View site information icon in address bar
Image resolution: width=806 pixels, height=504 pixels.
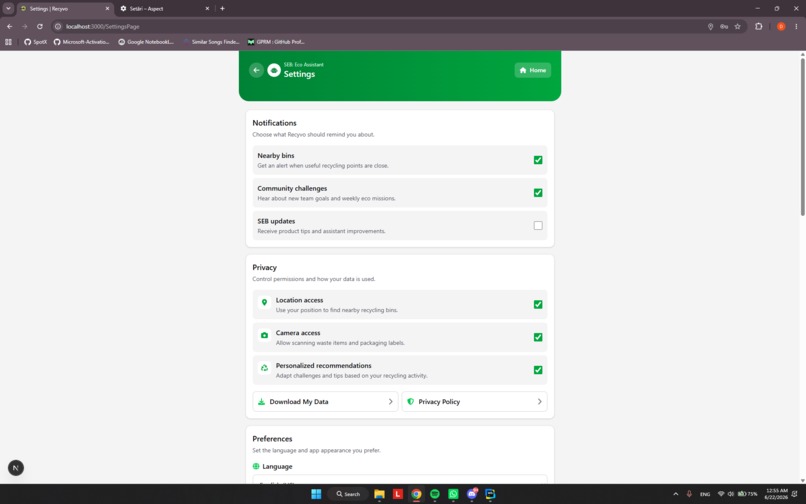pos(58,26)
